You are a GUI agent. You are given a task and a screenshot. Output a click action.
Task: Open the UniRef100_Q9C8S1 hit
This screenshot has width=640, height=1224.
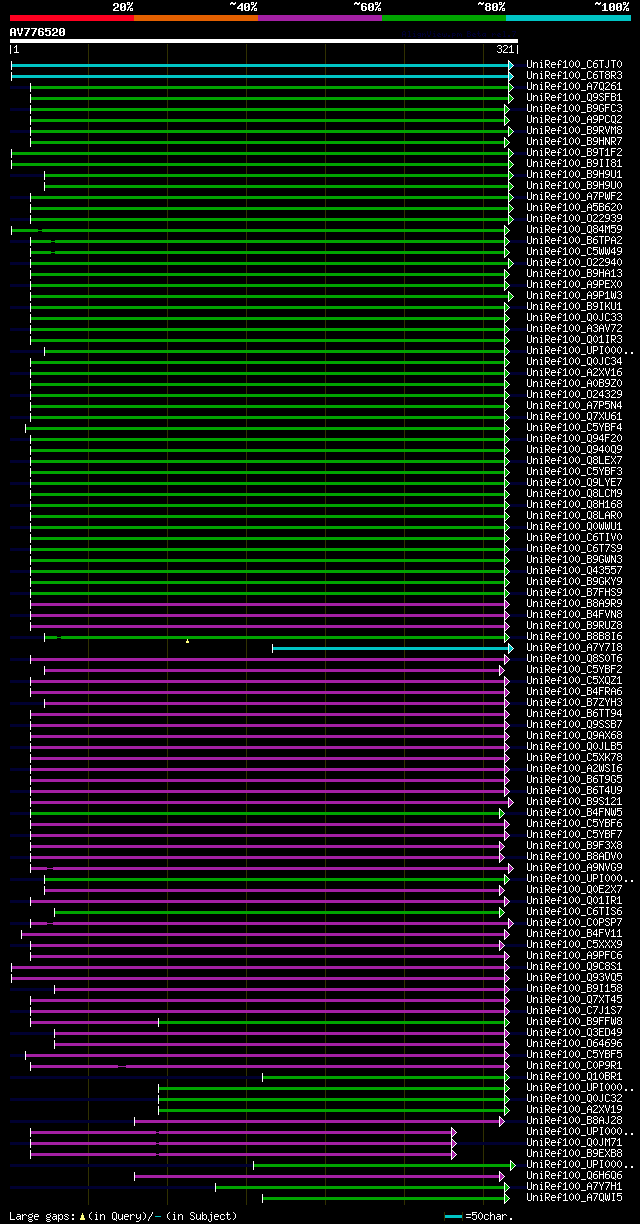(x=574, y=967)
